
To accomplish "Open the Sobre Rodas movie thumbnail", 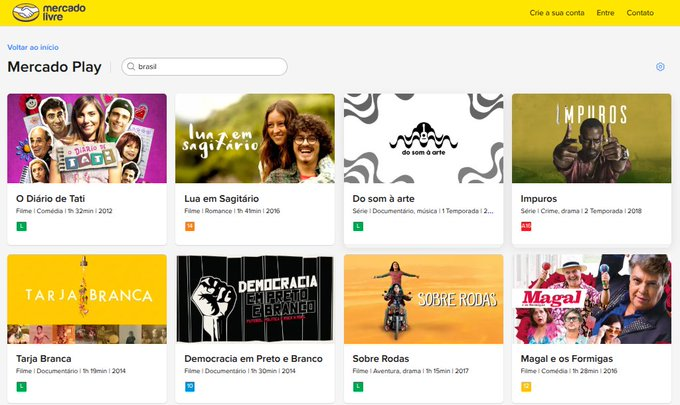I will pyautogui.click(x=423, y=298).
